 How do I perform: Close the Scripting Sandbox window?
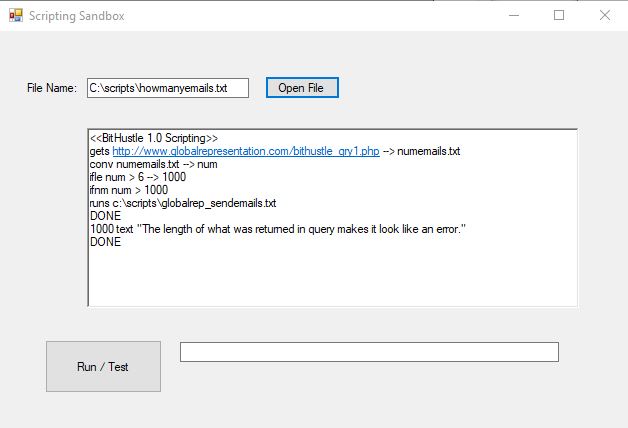click(605, 15)
